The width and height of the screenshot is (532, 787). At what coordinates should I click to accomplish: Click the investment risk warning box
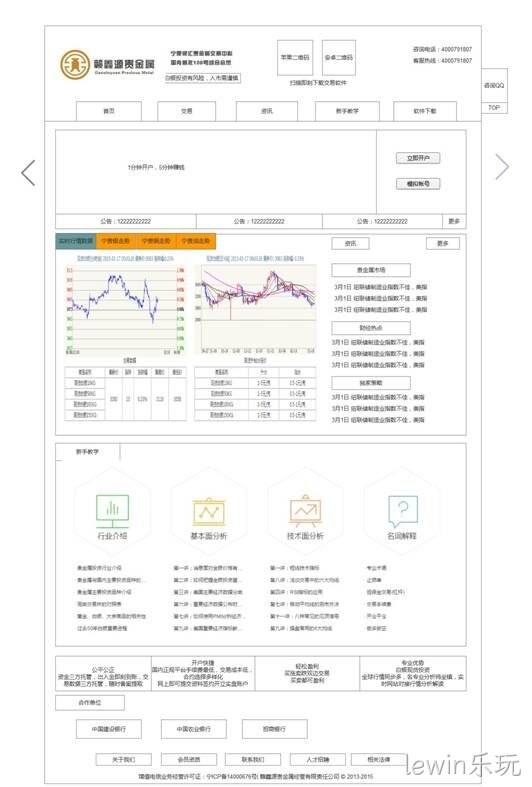202,78
